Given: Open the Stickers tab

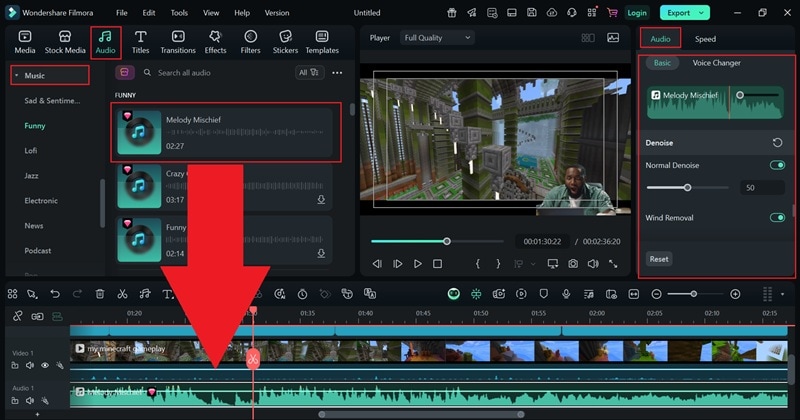Looking at the screenshot, I should pyautogui.click(x=285, y=42).
